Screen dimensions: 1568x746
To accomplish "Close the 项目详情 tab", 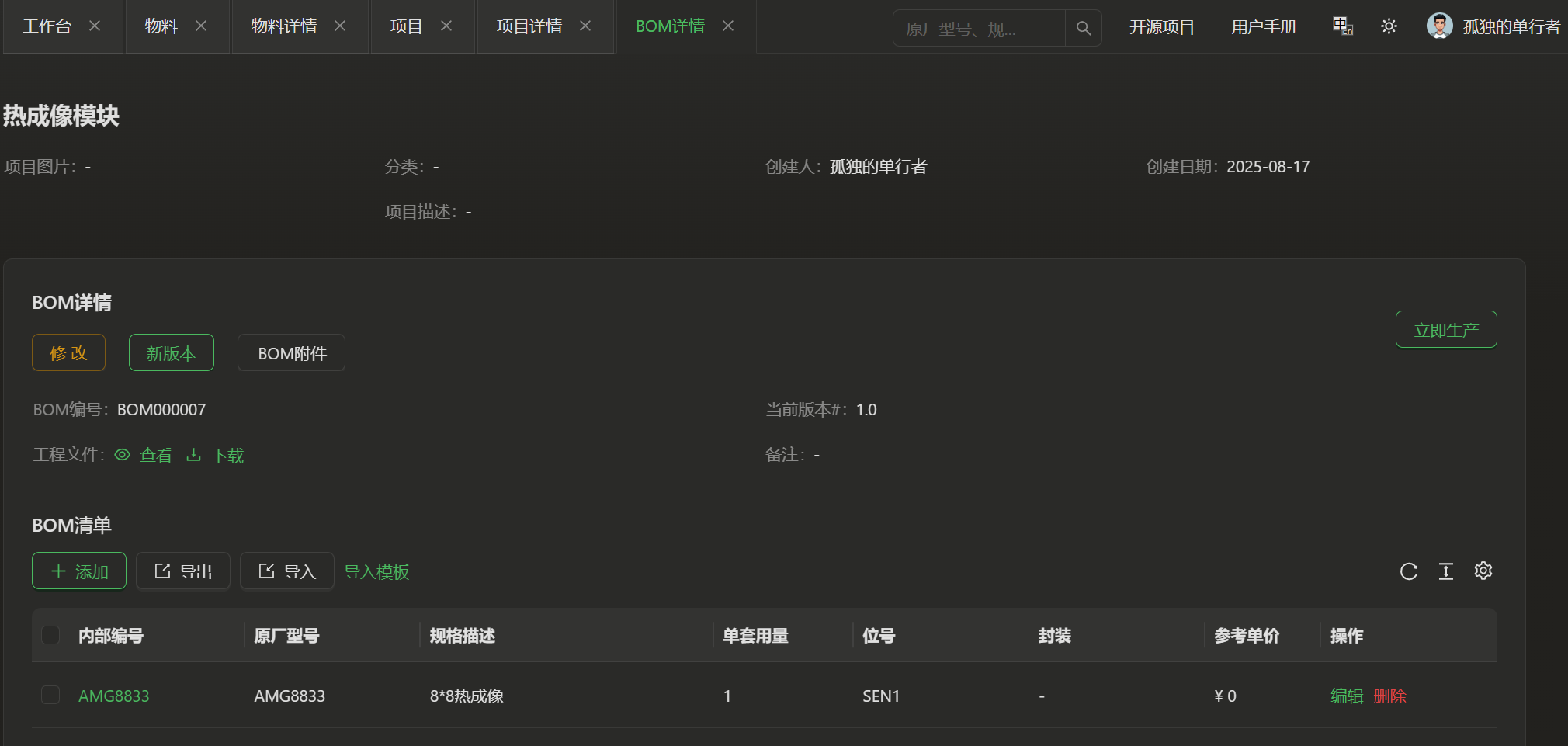I will [585, 26].
